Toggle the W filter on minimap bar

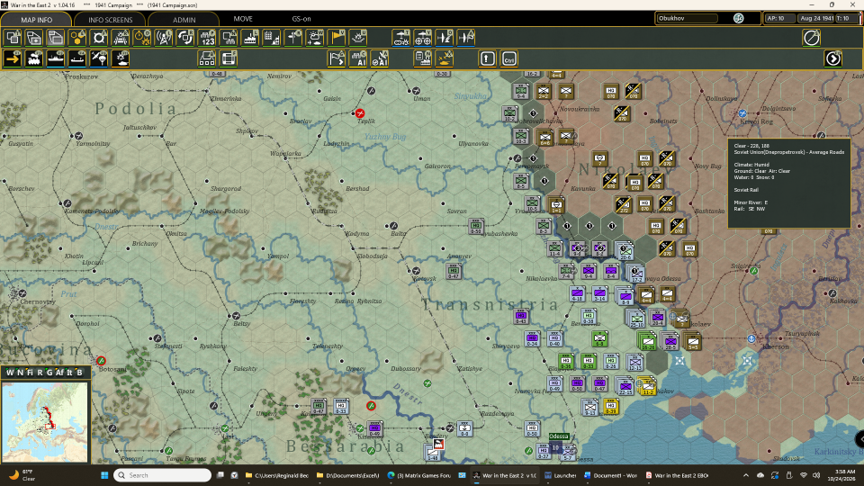click(10, 372)
